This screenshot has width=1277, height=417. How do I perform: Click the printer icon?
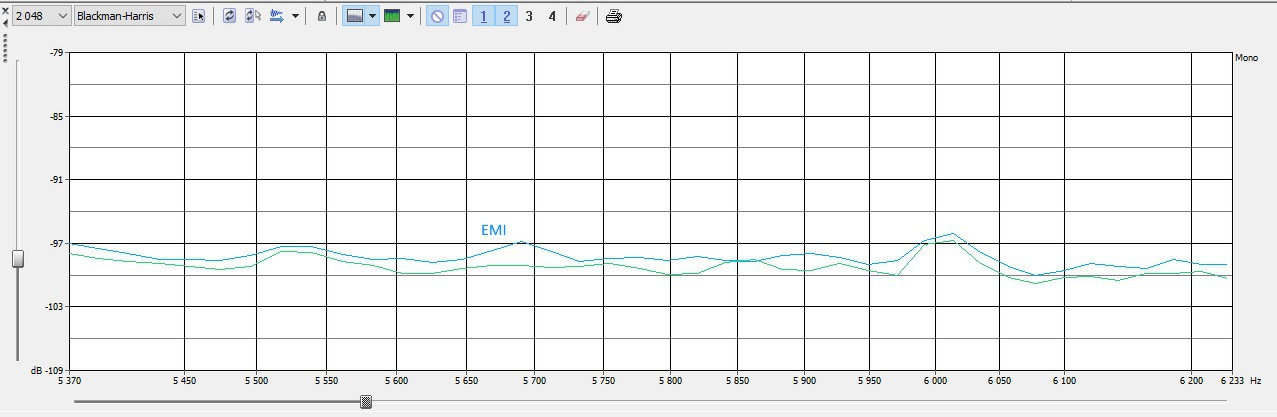pos(614,16)
